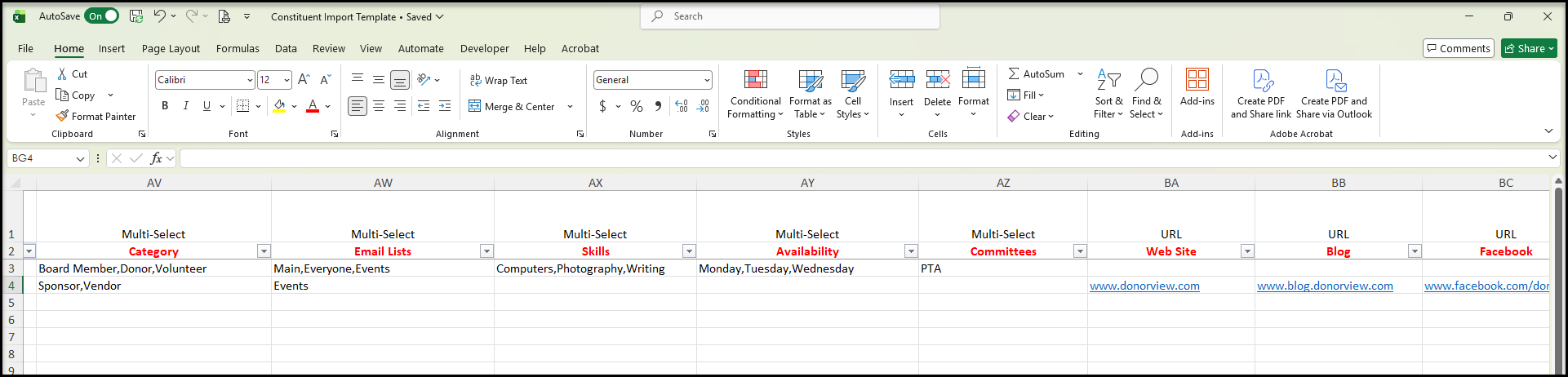The image size is (1568, 377).
Task: Click the Cut scissors icon
Action: 63,74
